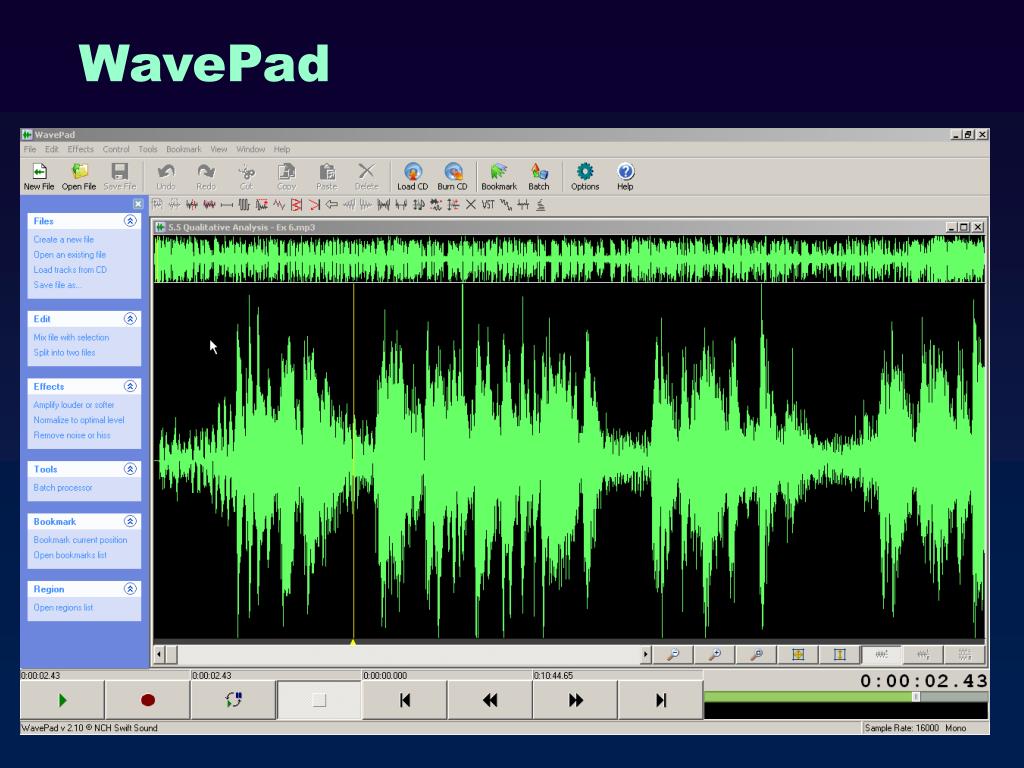Screen dimensions: 1024x768
Task: Click the Save File toolbar icon
Action: pos(120,177)
